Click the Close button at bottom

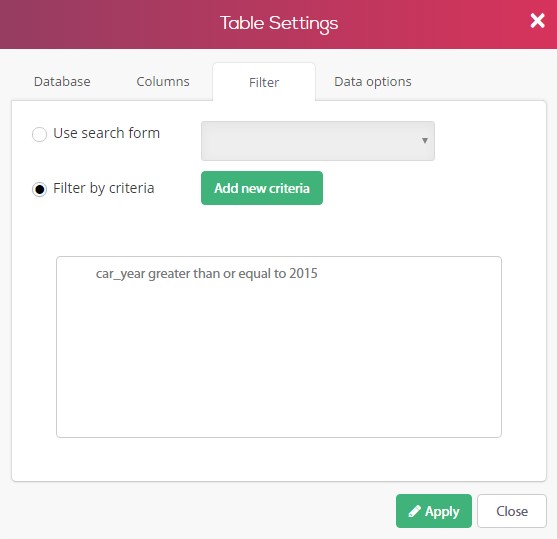click(512, 511)
